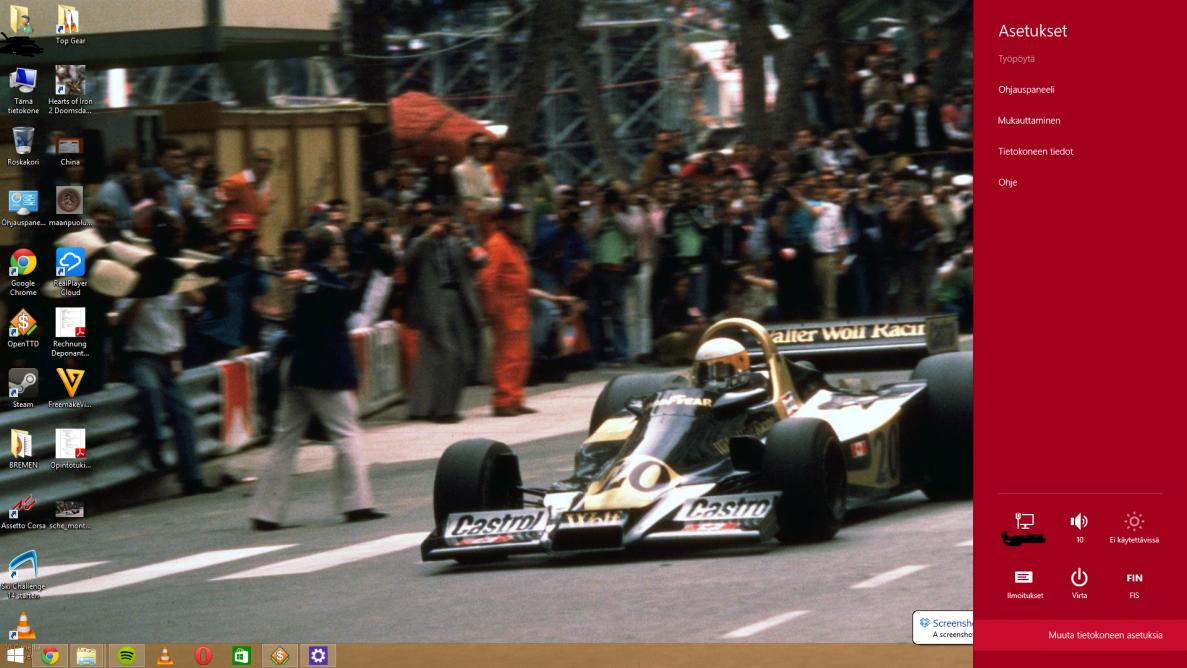Open Chrome from the taskbar
The width and height of the screenshot is (1187, 668).
(50, 656)
